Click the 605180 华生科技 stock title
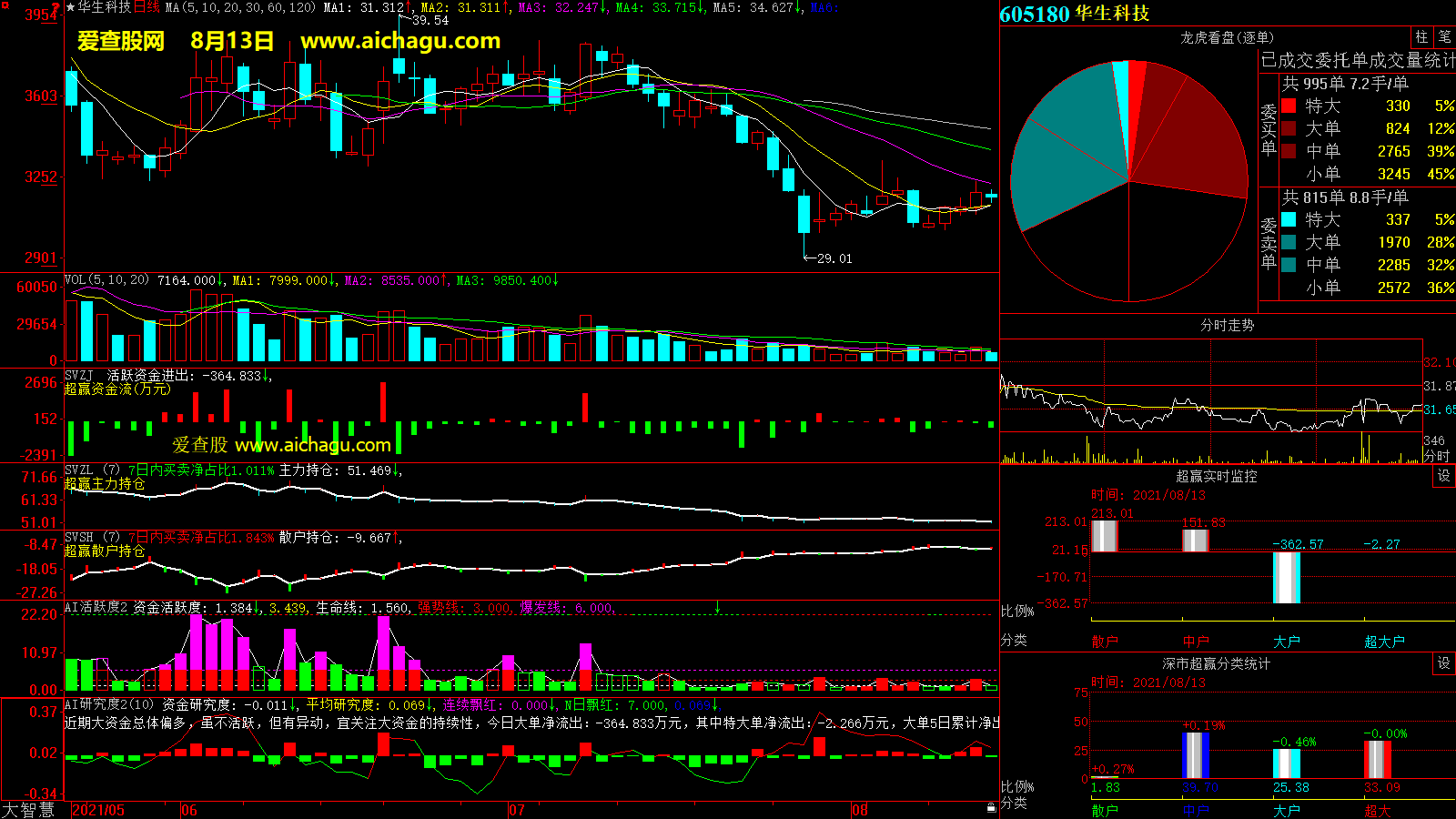Viewport: 1456px width, 819px height. click(1074, 14)
